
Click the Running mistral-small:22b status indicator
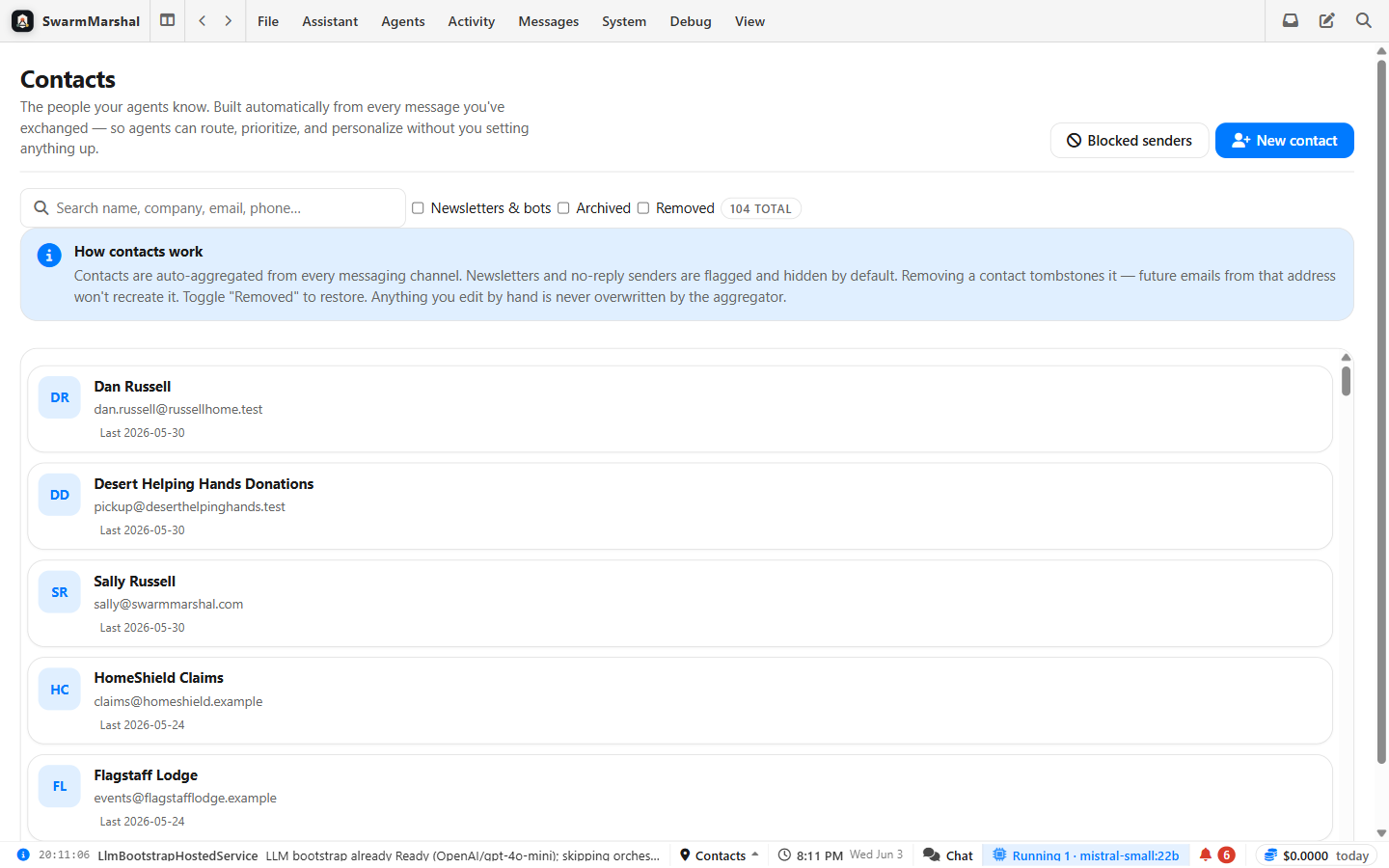pos(1085,855)
